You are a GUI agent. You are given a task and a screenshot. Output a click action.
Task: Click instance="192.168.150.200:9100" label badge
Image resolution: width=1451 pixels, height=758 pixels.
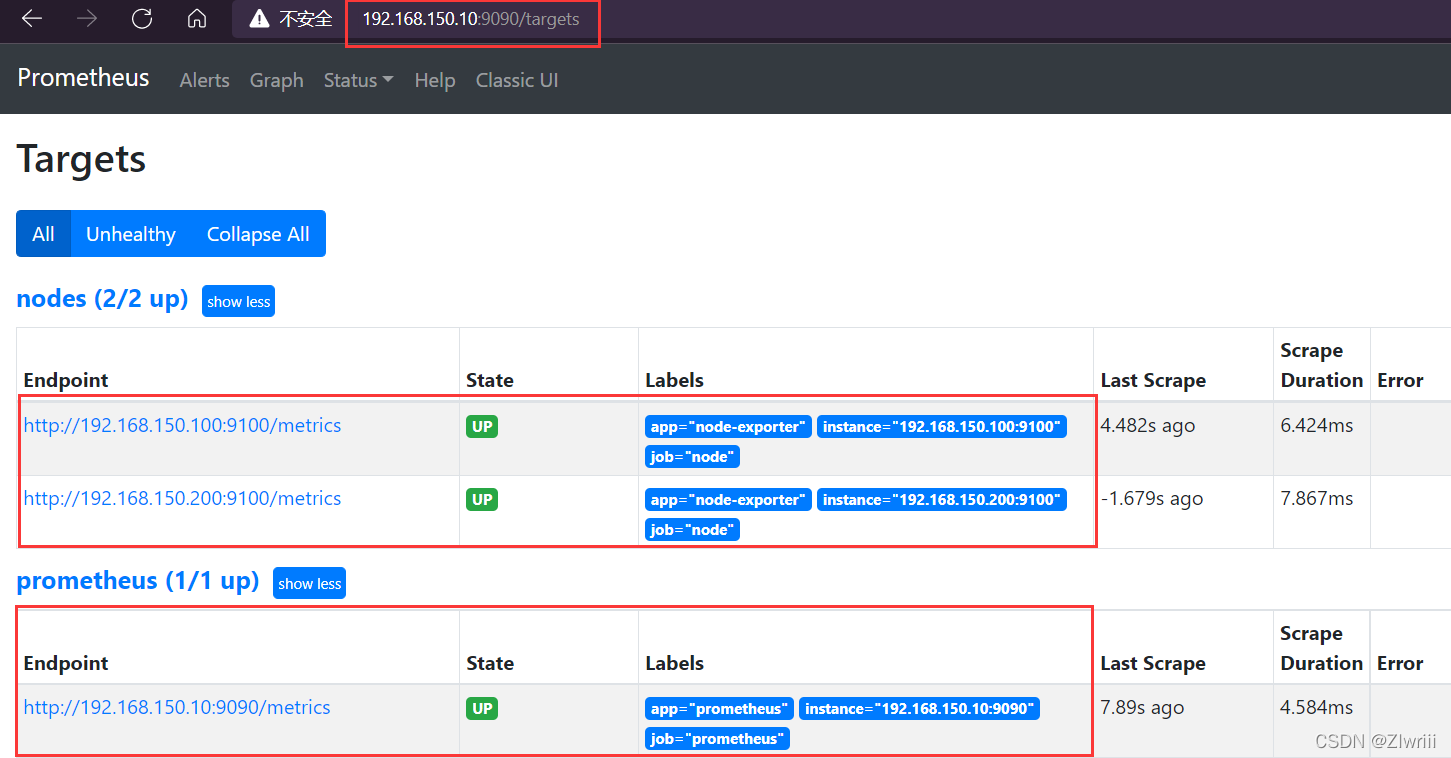(x=941, y=500)
